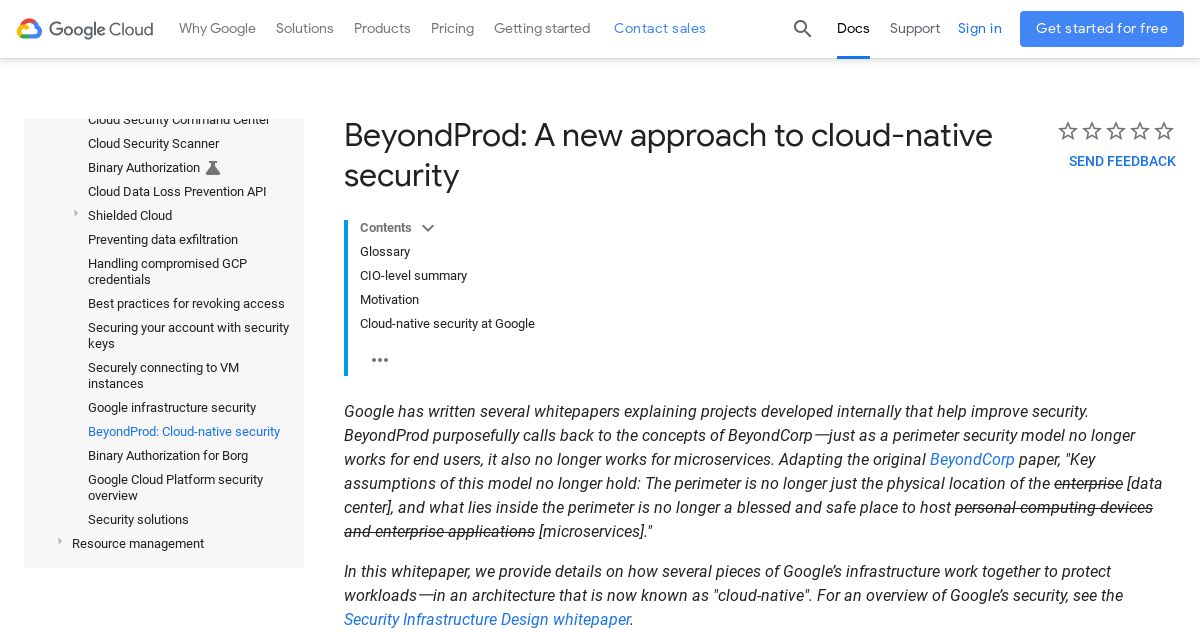Open the Docs tab
The width and height of the screenshot is (1200, 630).
click(853, 29)
